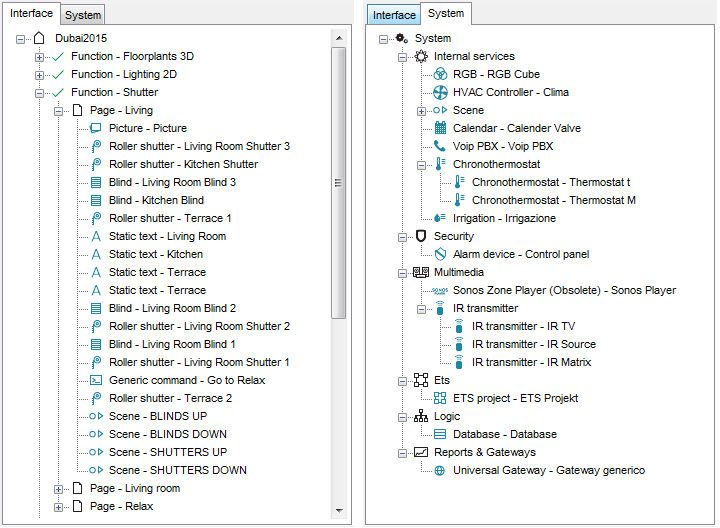The image size is (720, 528).
Task: Click the page icon beside Page - Living room
Action: pyautogui.click(x=78, y=488)
